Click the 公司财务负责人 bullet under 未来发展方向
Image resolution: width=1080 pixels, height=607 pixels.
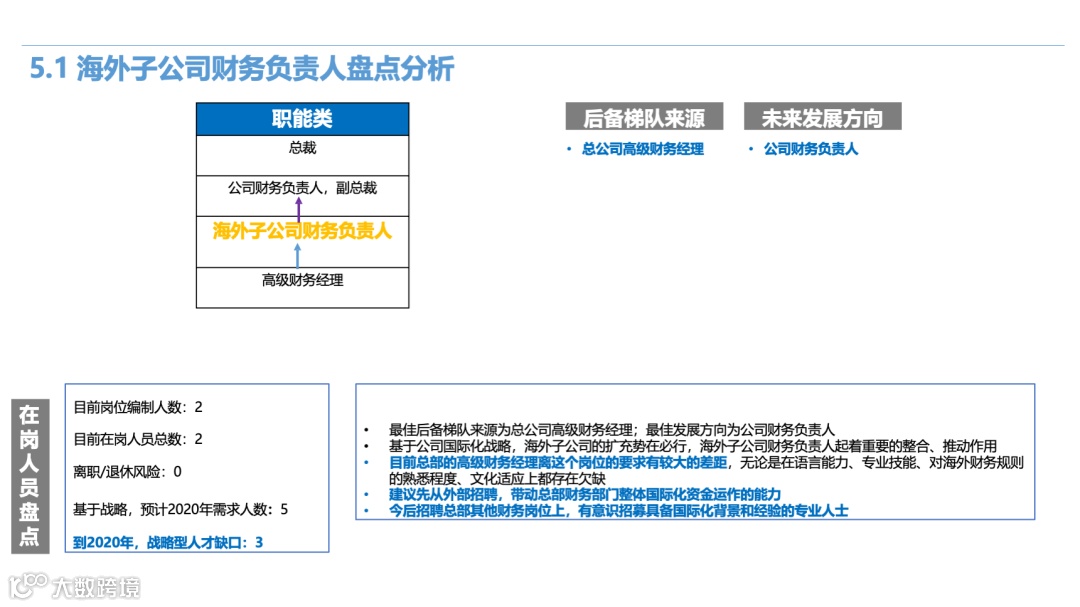point(811,149)
